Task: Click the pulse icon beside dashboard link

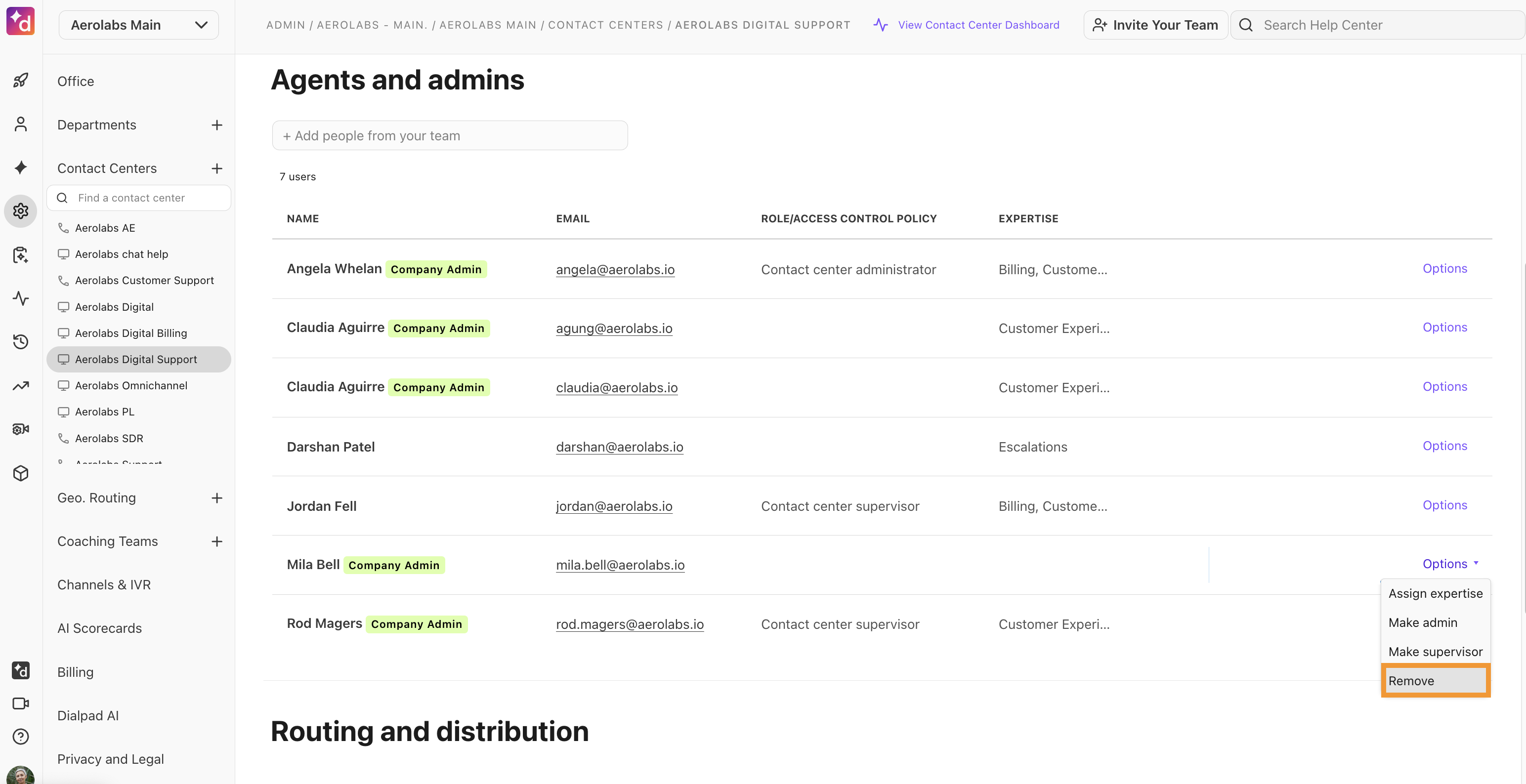Action: coord(880,25)
